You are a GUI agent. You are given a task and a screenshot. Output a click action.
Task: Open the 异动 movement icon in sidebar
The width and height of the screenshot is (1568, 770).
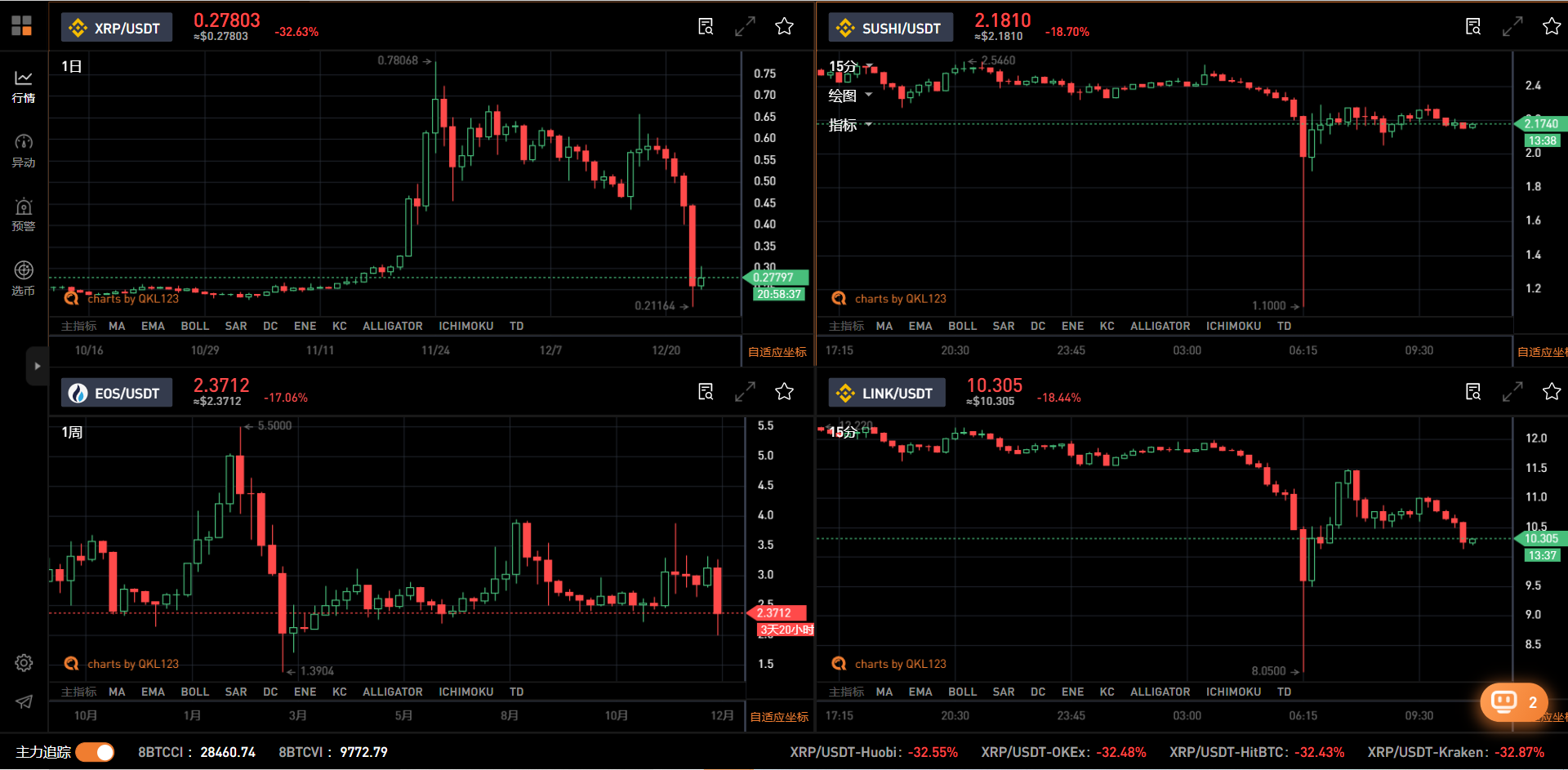pos(23,150)
